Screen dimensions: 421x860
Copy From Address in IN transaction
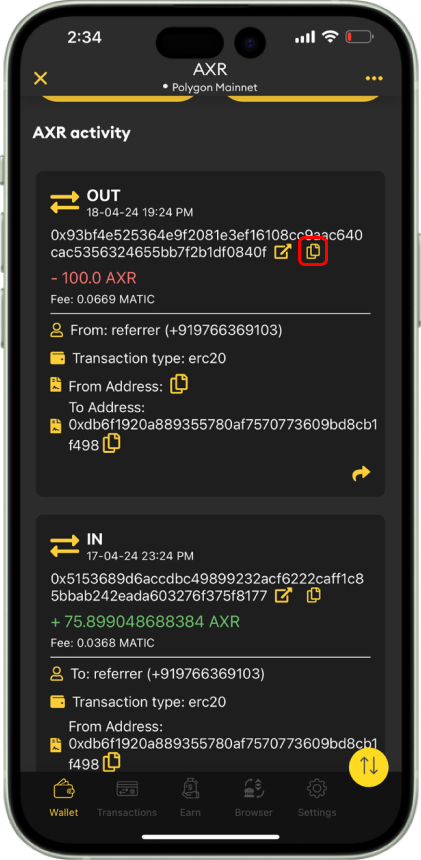click(x=111, y=762)
